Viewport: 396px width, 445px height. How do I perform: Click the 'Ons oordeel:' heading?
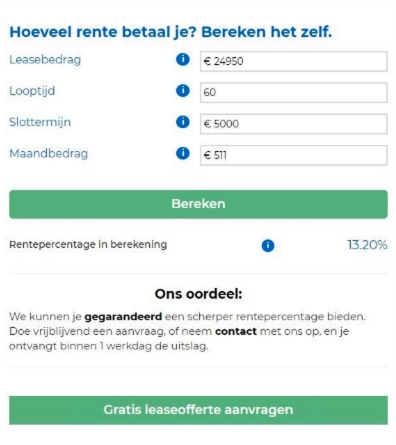tap(198, 294)
